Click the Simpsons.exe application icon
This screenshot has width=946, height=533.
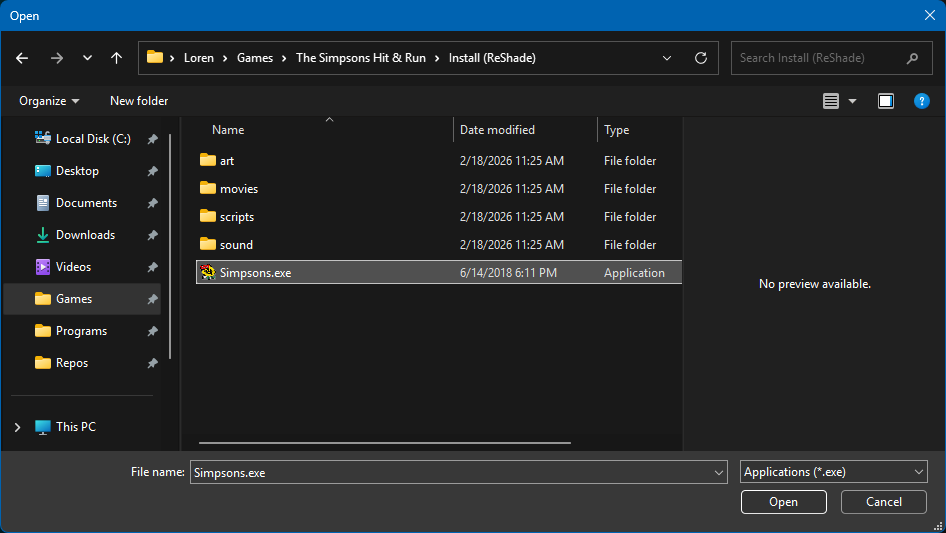point(208,272)
